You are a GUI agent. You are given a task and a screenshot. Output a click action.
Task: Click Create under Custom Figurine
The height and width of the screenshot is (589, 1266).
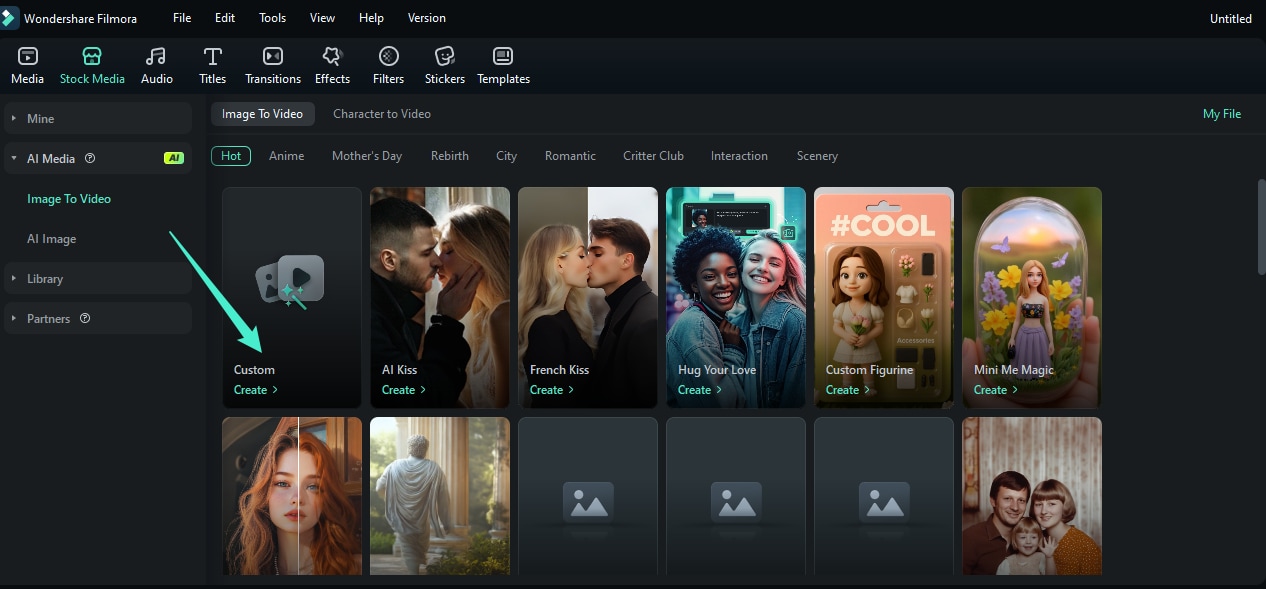[x=848, y=390]
